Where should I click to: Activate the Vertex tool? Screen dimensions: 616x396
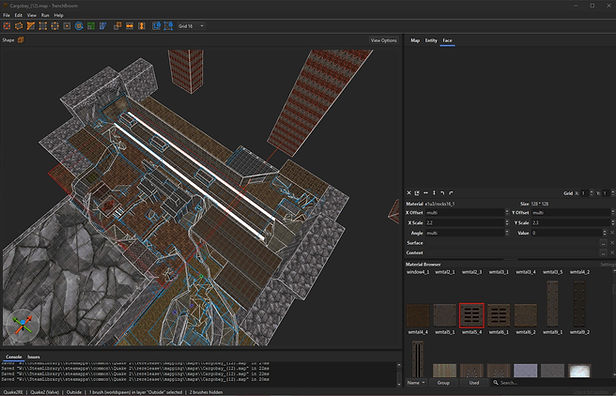tap(43, 26)
